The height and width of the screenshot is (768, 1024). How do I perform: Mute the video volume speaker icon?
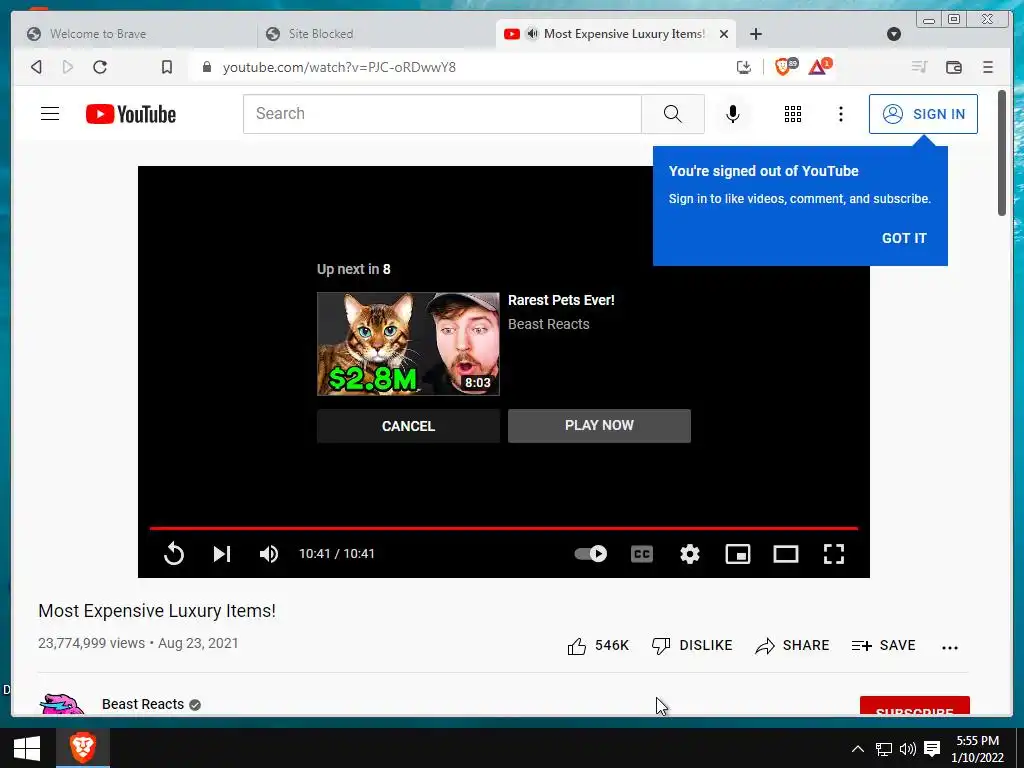[x=269, y=554]
